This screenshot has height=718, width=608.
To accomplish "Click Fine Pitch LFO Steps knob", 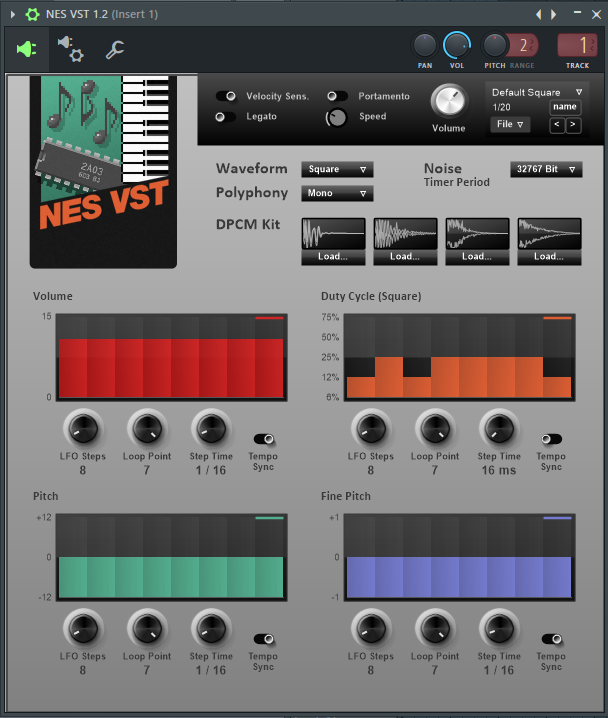I will point(371,629).
